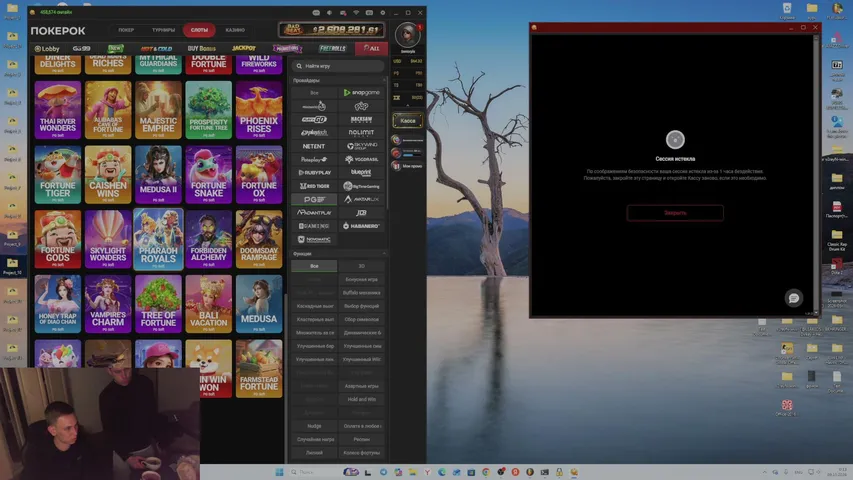
Task: Filter by Red Tiger provider logo
Action: (x=314, y=186)
